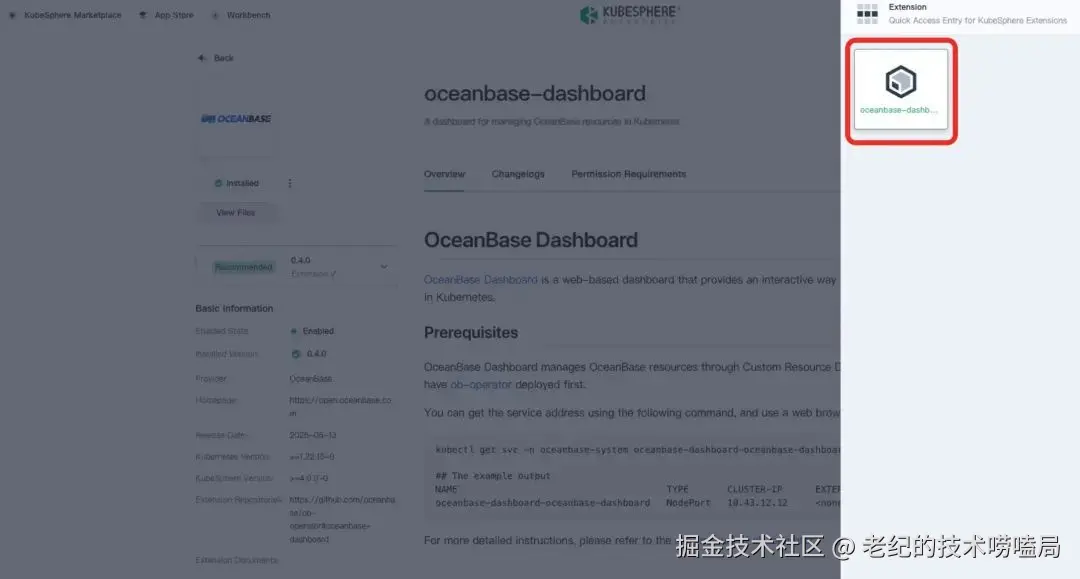This screenshot has height=579, width=1080.
Task: Click the View Files button
Action: click(236, 213)
